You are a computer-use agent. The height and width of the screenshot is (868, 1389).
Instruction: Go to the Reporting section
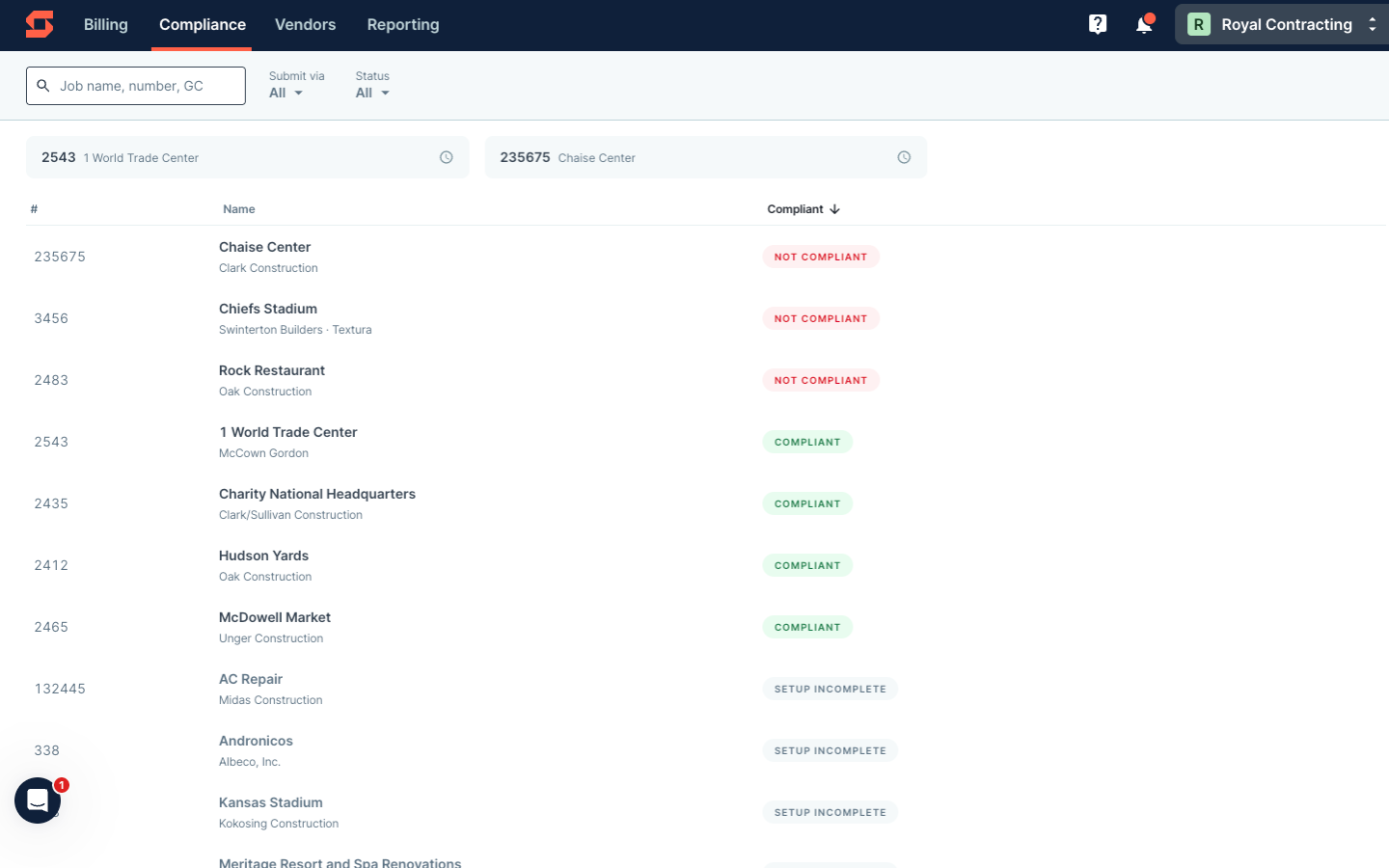click(402, 24)
